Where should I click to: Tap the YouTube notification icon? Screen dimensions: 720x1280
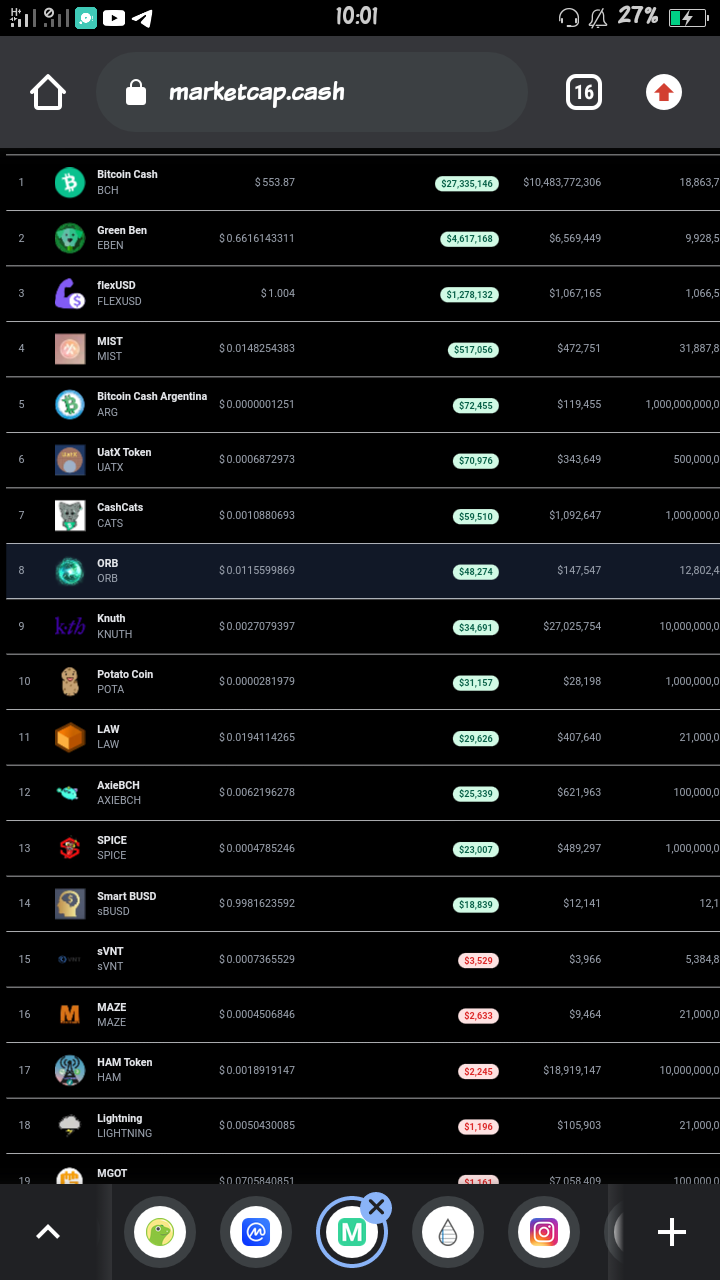pyautogui.click(x=114, y=18)
